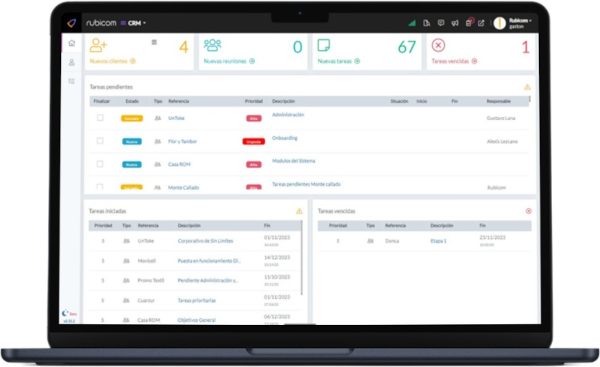This screenshot has width=600, height=367.
Task: Click the external link icon in the top bar
Action: click(481, 23)
